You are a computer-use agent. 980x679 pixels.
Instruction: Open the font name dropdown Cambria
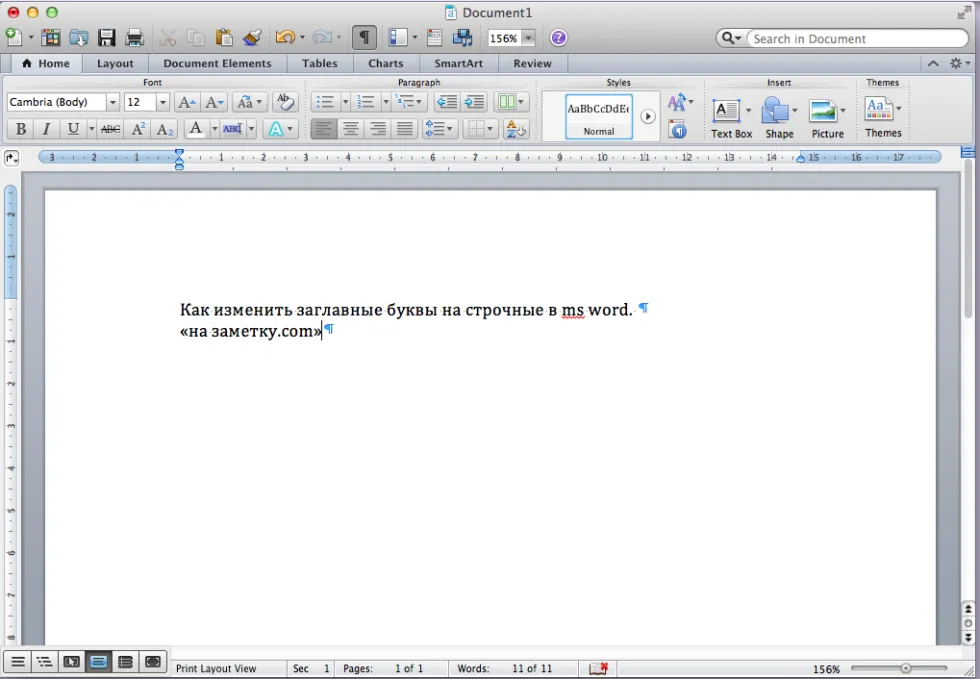[x=112, y=102]
